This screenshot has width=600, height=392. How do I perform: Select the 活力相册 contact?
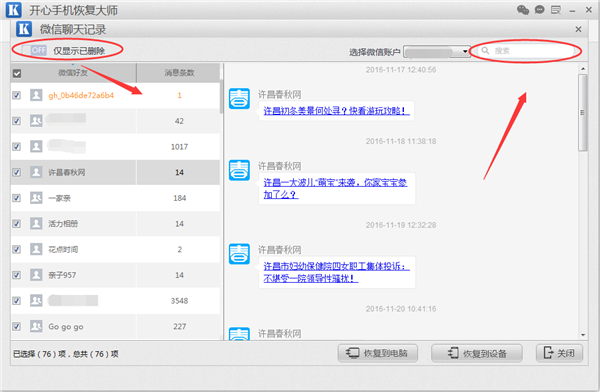click(x=63, y=224)
